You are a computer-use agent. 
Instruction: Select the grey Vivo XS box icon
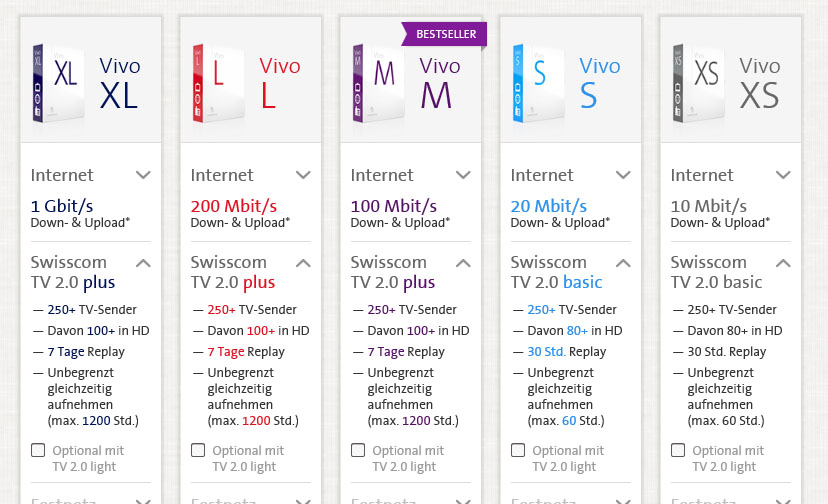click(x=698, y=83)
